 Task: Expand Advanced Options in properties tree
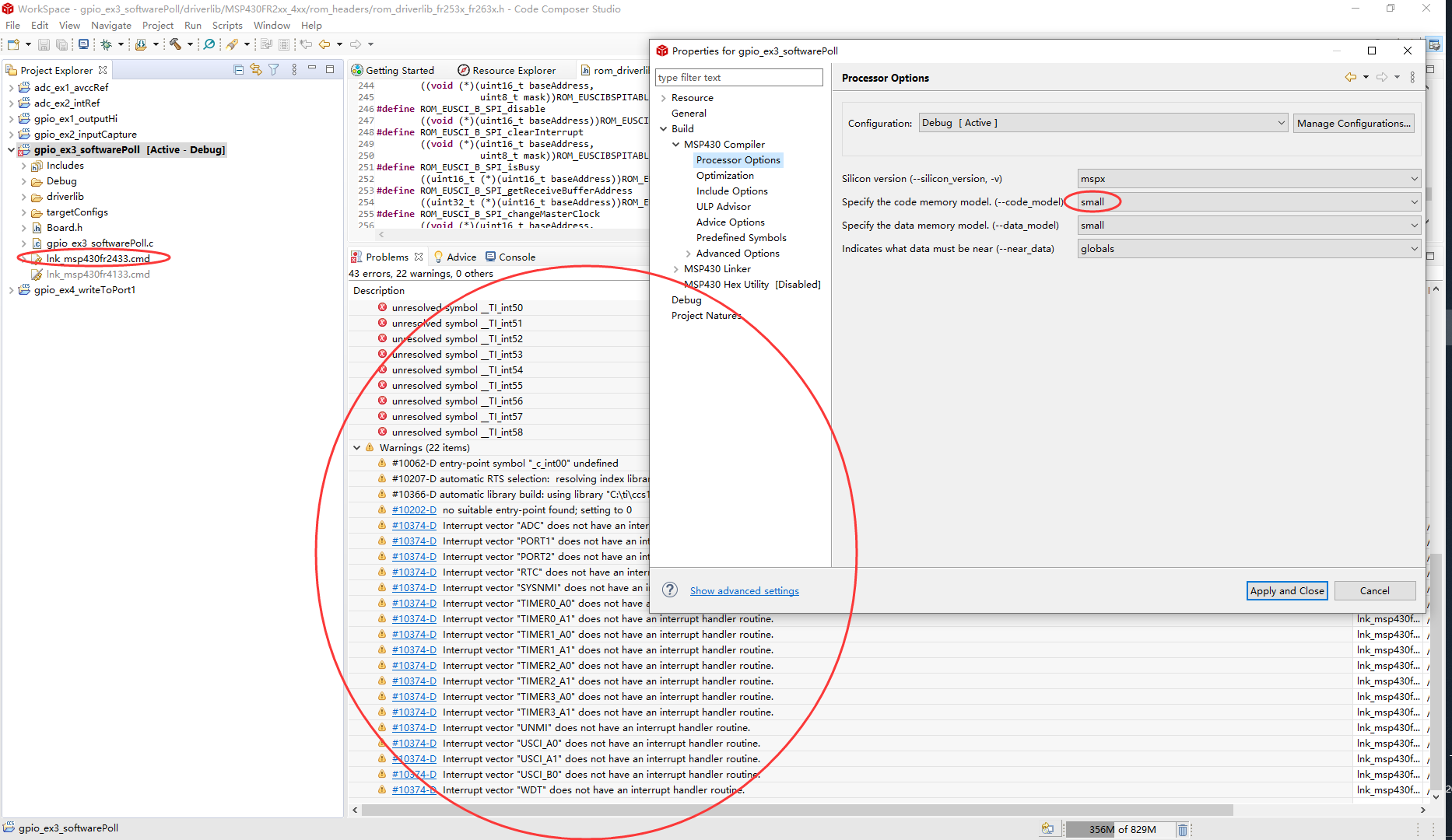pos(688,254)
